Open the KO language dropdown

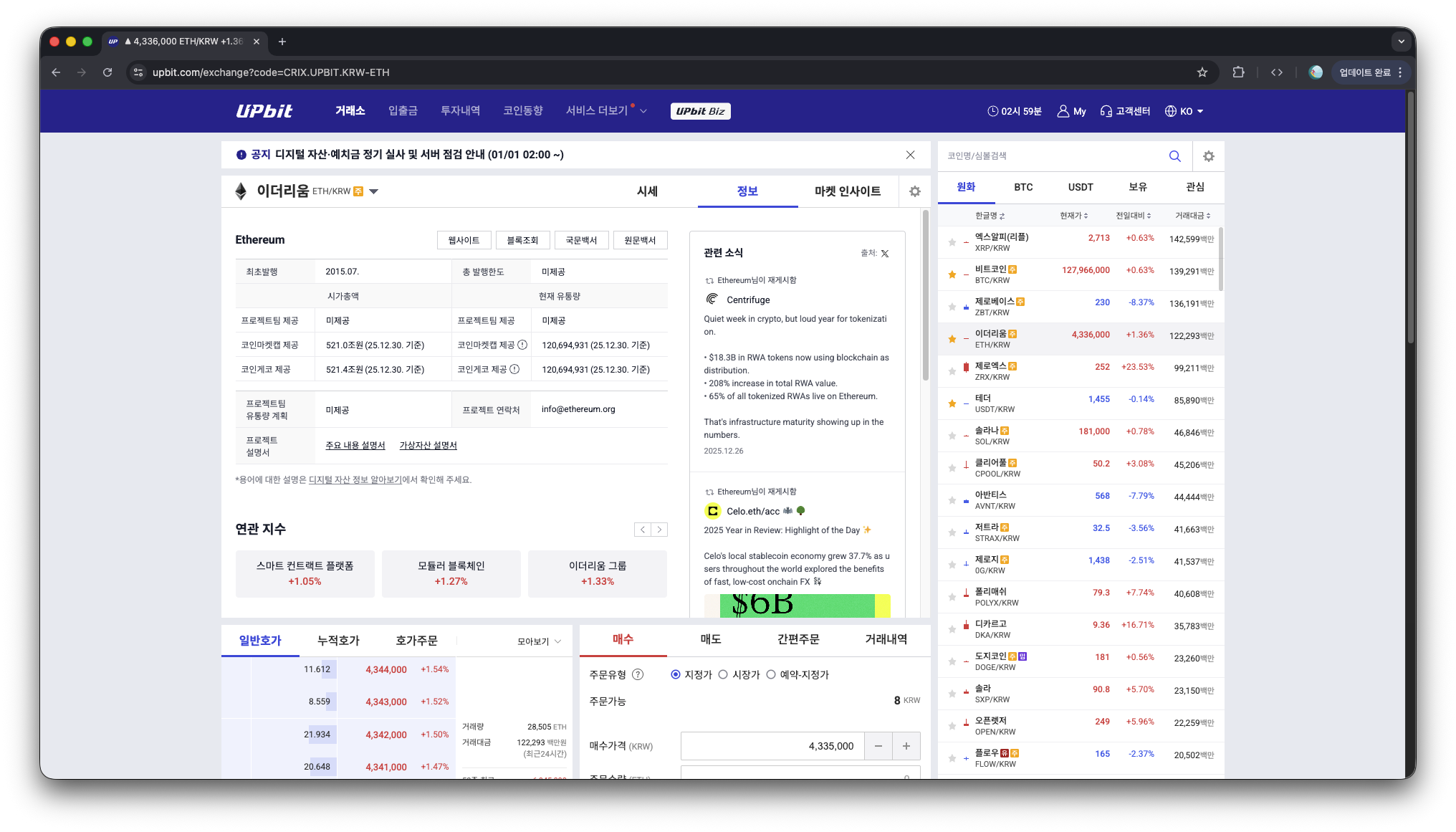click(1184, 111)
